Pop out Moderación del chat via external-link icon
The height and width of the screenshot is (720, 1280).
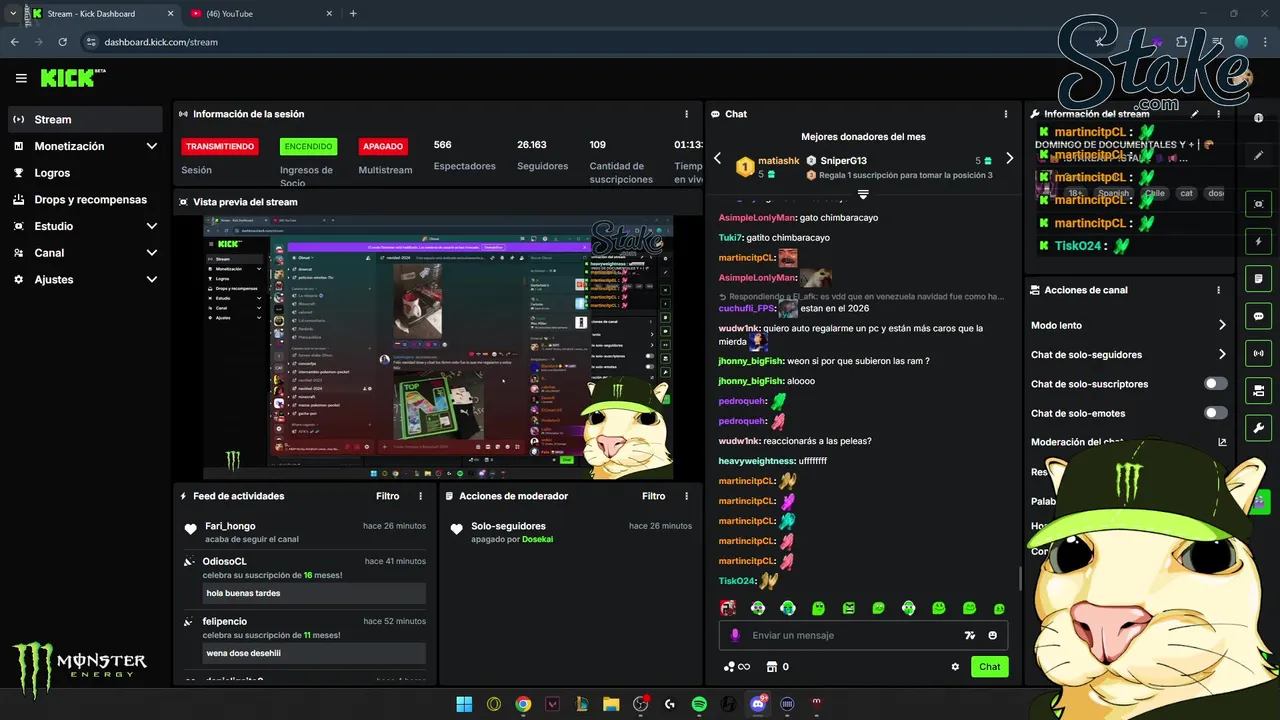click(x=1222, y=442)
